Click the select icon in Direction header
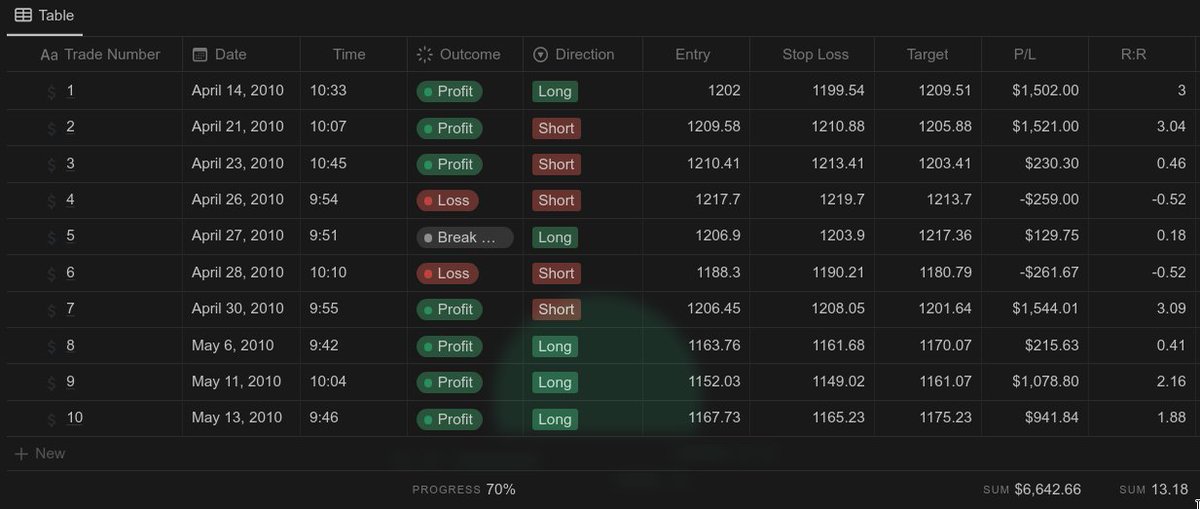This screenshot has width=1200, height=509. [x=541, y=55]
